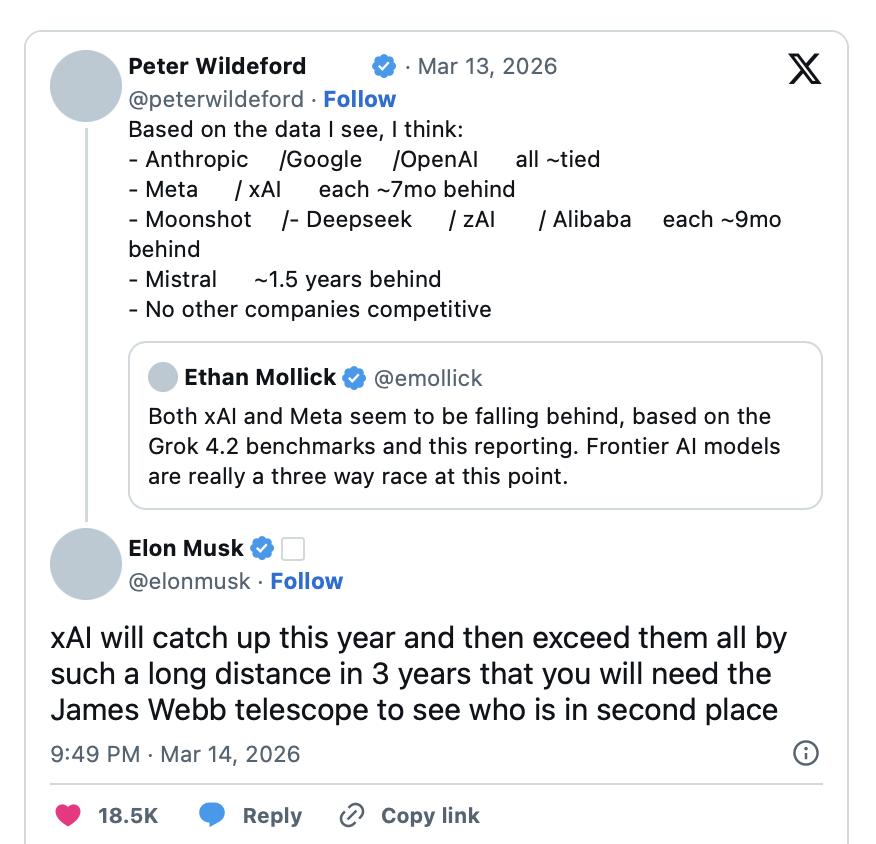Click the square affiliation badge beside Elon Musk
Screen dimensions: 876x844
coord(293,548)
